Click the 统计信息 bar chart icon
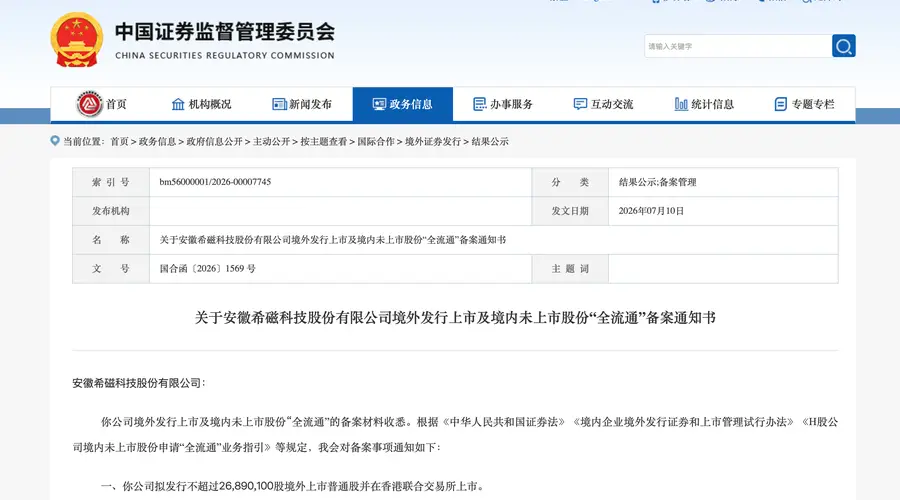Image resolution: width=900 pixels, height=500 pixels. click(x=681, y=104)
